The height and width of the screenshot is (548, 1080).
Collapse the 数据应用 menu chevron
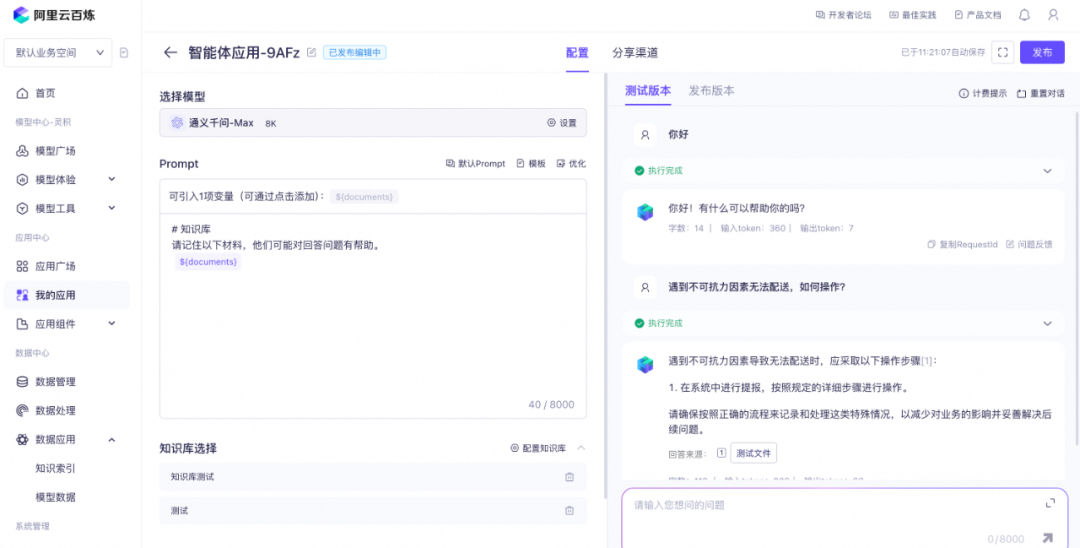[112, 439]
